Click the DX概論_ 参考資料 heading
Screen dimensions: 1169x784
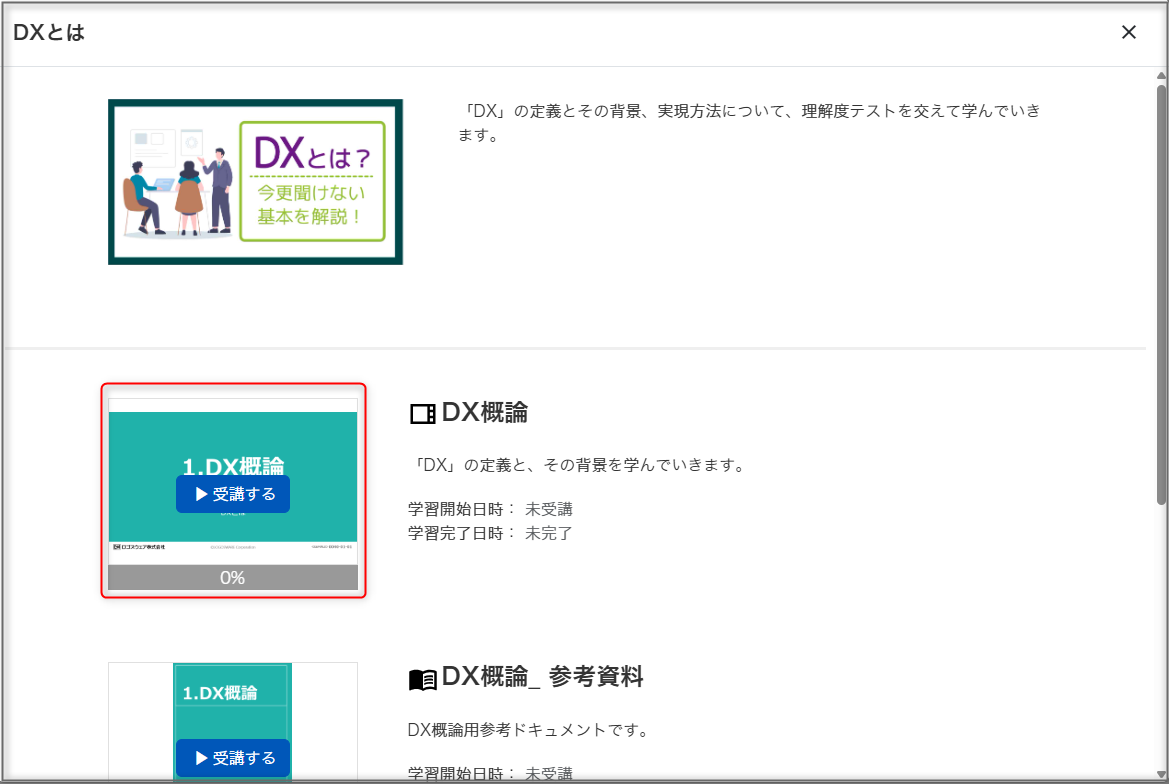542,677
